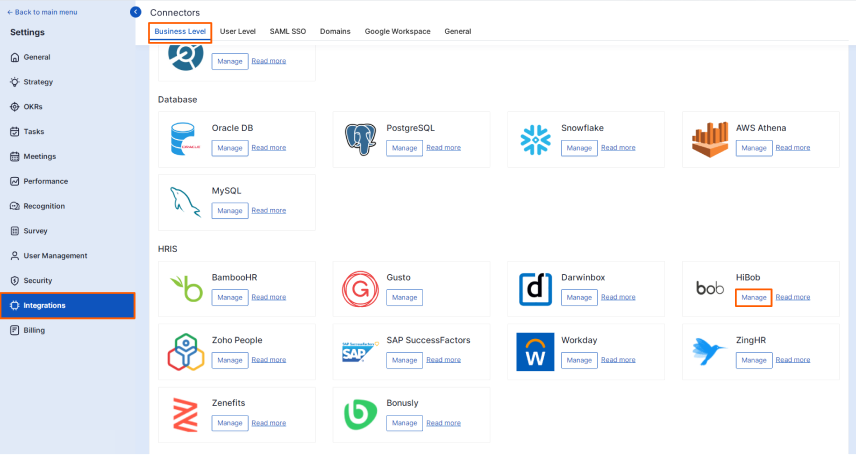Click the Gusto logo
Image resolution: width=856 pixels, height=455 pixels.
click(360, 289)
